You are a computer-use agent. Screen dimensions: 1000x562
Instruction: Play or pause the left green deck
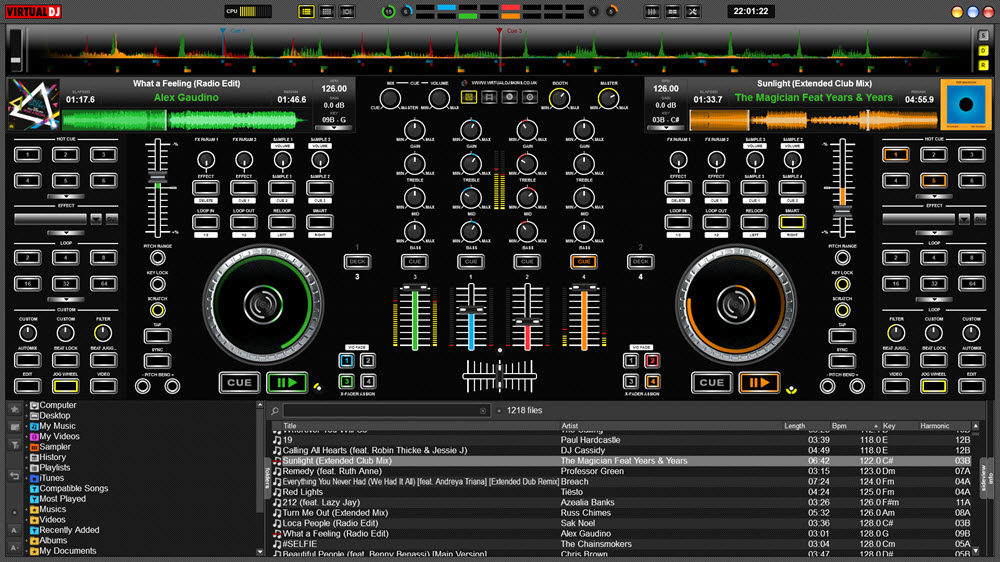pos(287,383)
